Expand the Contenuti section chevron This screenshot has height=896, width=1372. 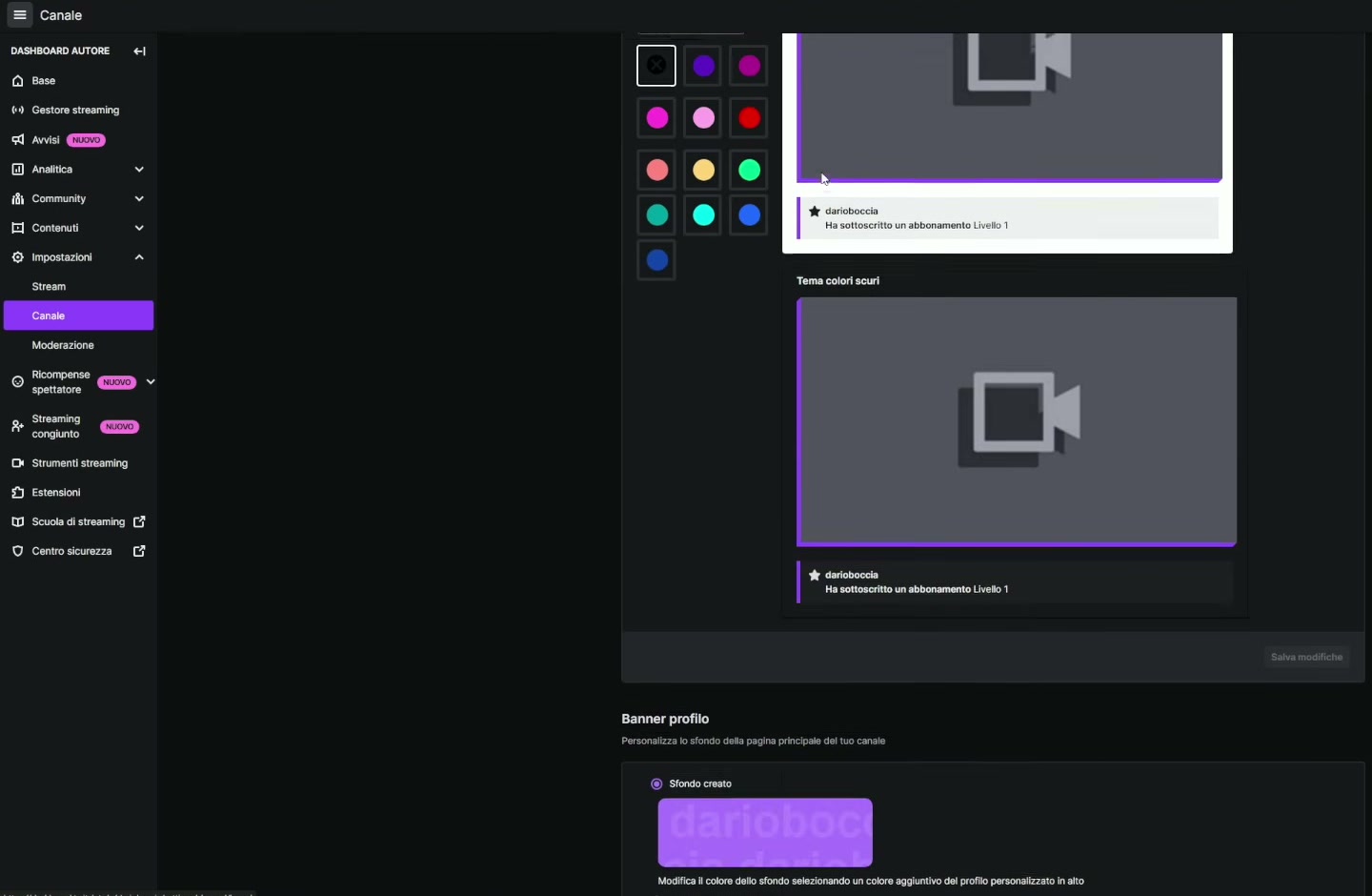coord(139,229)
